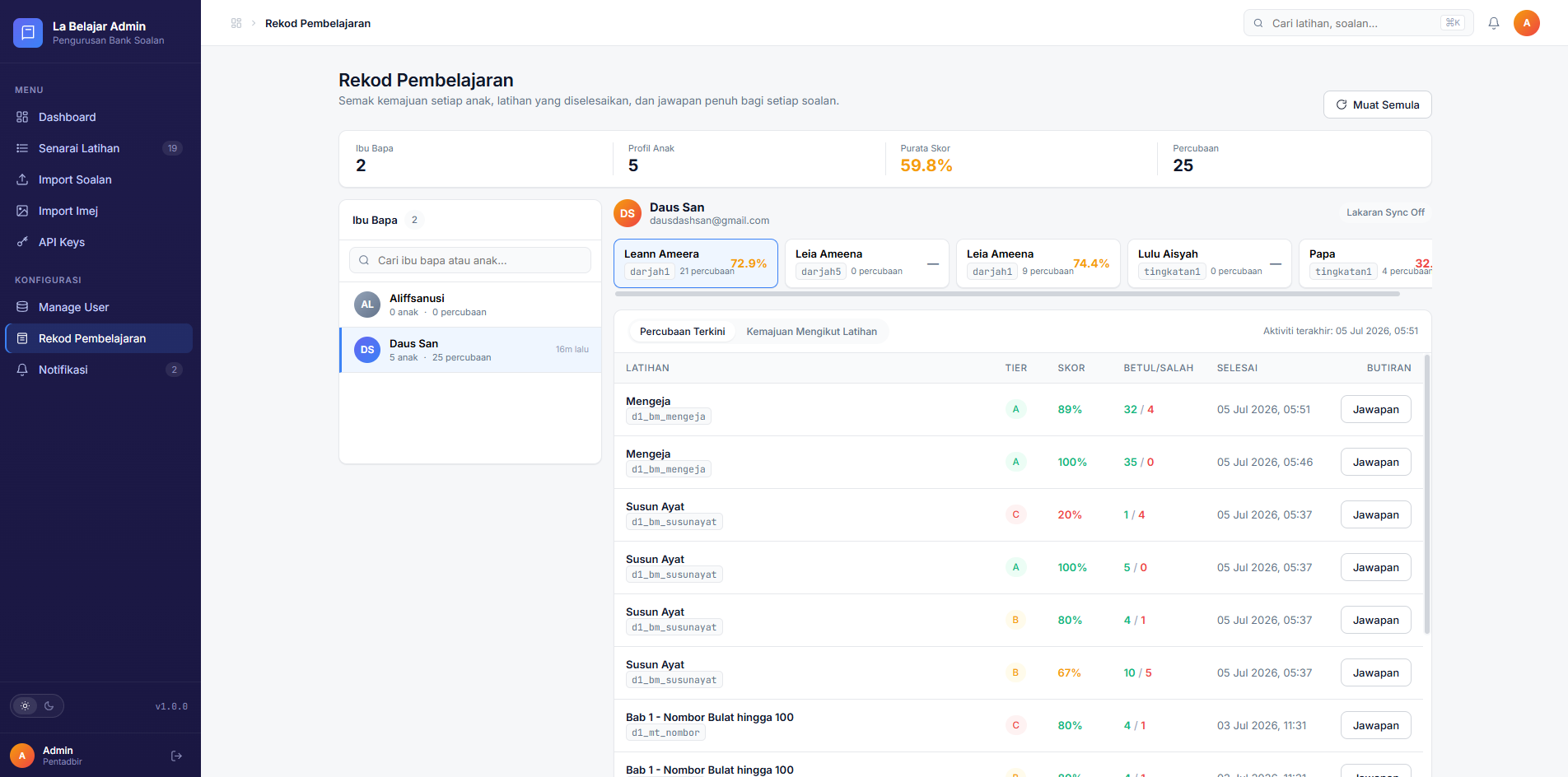Click the Manage User database icon
The width and height of the screenshot is (1568, 777).
22,307
